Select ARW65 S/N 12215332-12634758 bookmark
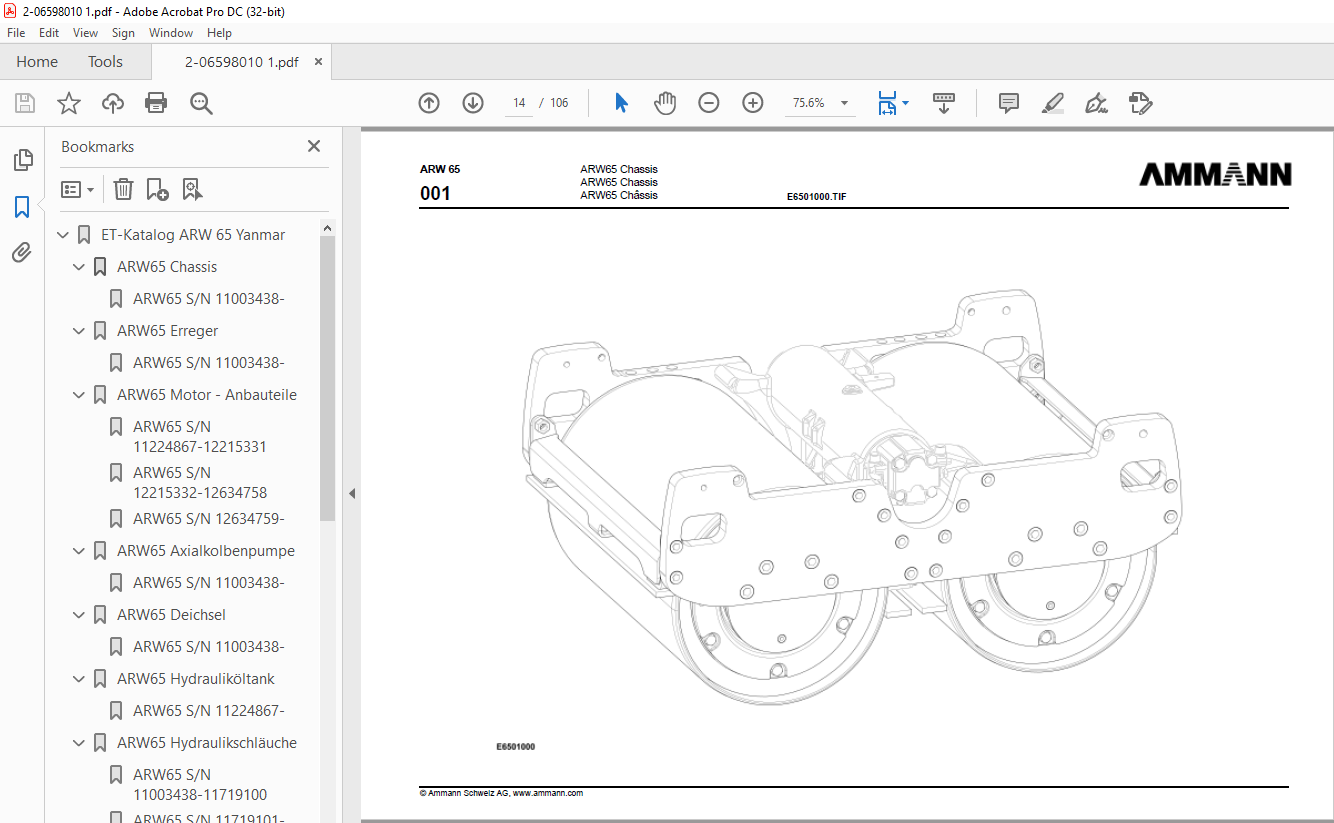1334x823 pixels. tap(200, 483)
